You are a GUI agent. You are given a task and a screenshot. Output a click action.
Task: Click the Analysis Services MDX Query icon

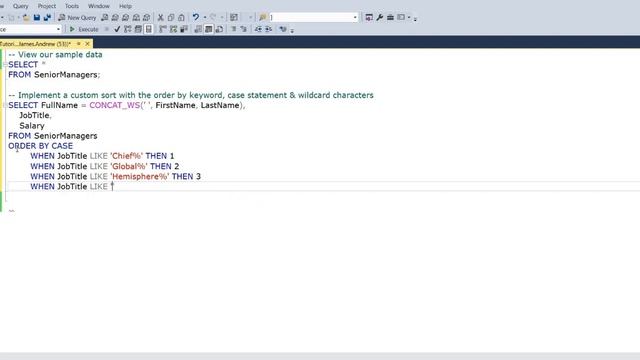click(115, 18)
